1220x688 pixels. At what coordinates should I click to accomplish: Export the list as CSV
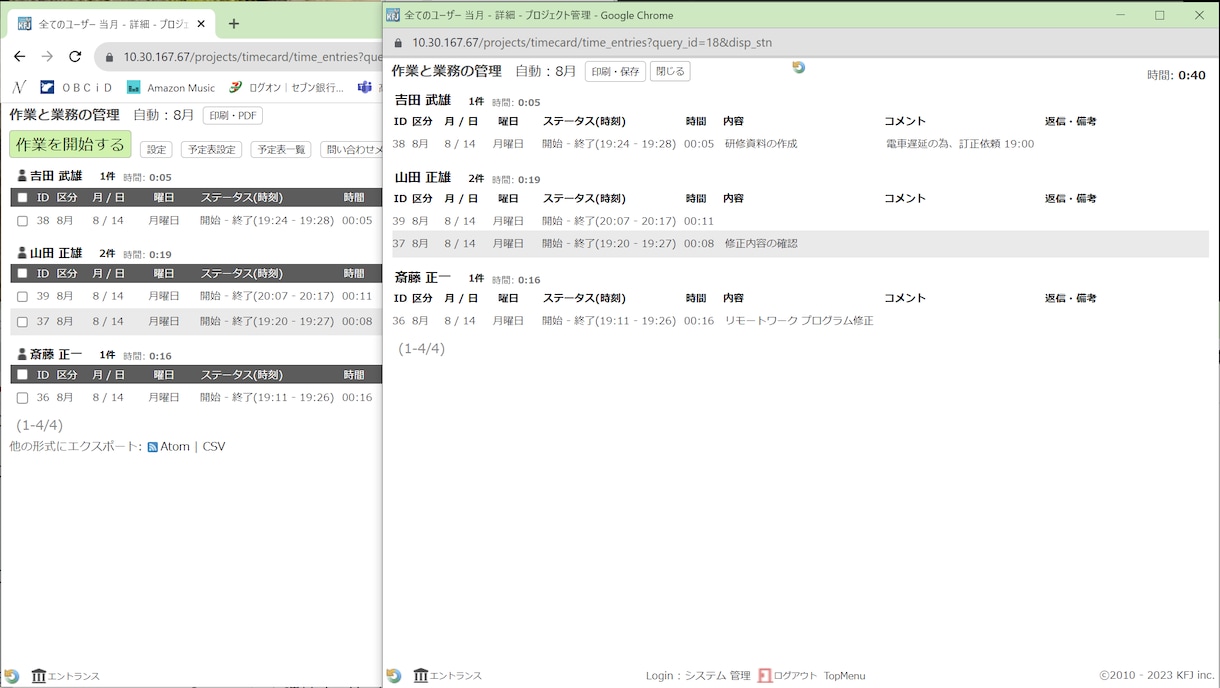[x=214, y=447]
